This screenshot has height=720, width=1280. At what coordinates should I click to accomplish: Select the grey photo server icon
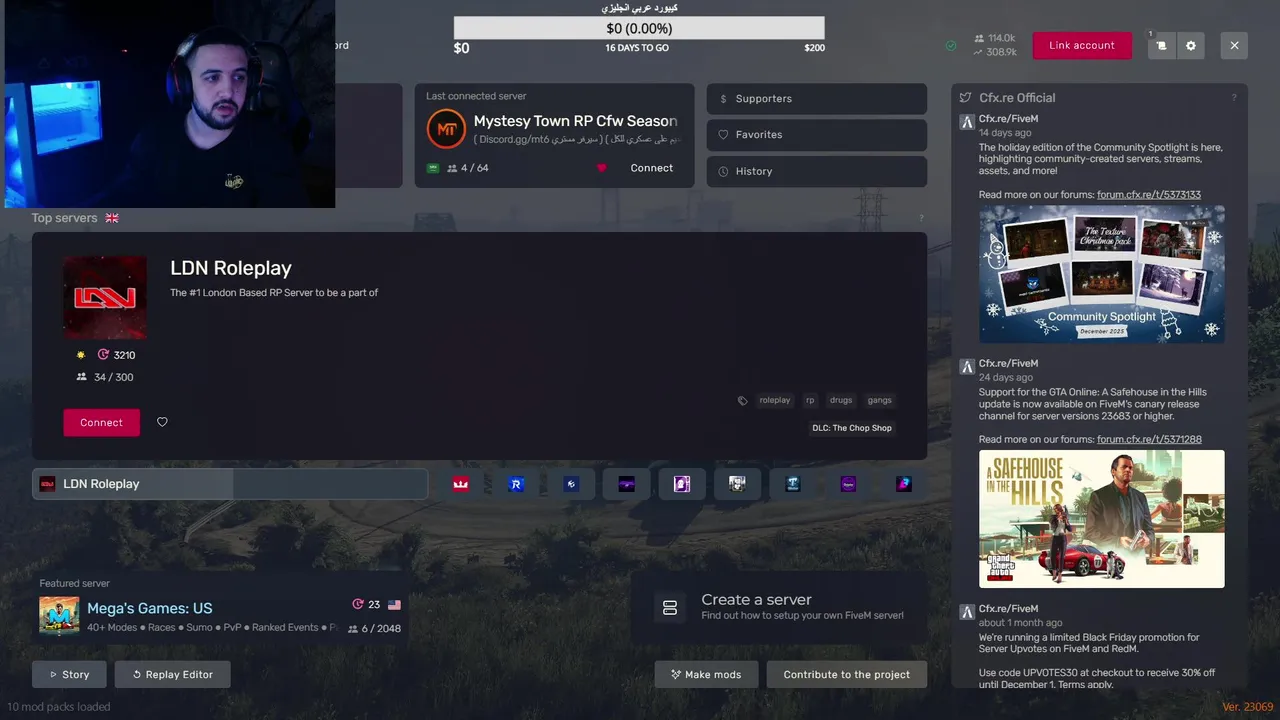coord(737,484)
